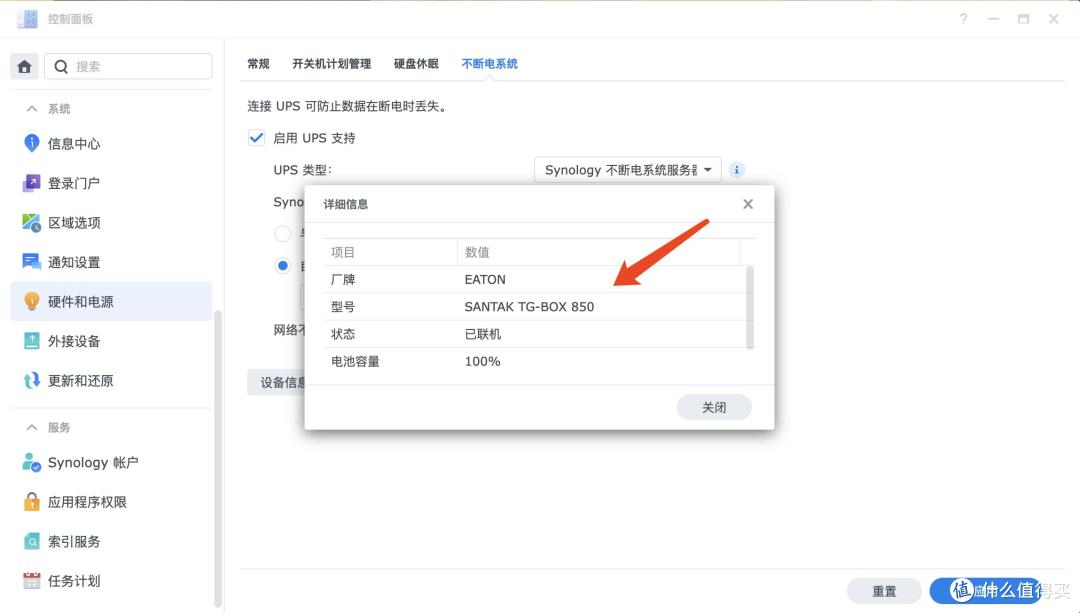The image size is (1080, 613).
Task: Collapse the 系统 section
Action: click(x=31, y=109)
